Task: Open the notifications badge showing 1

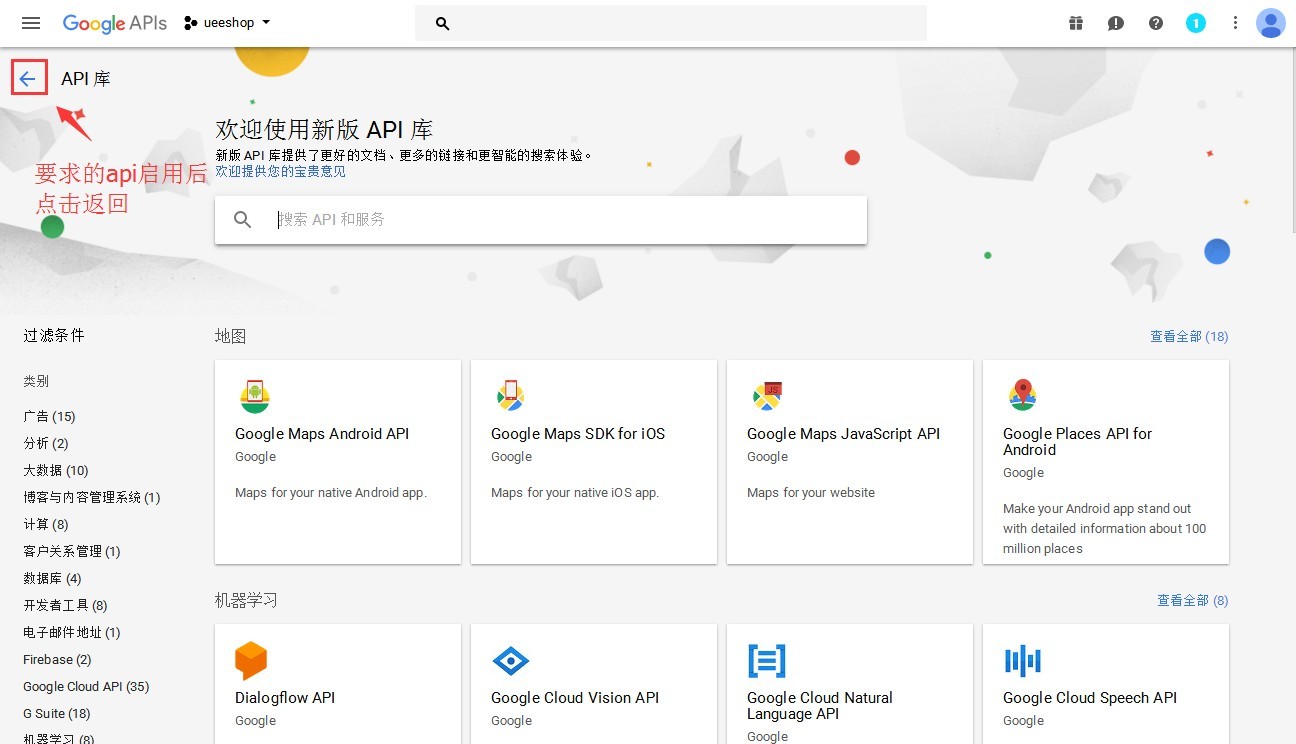Action: click(1196, 23)
